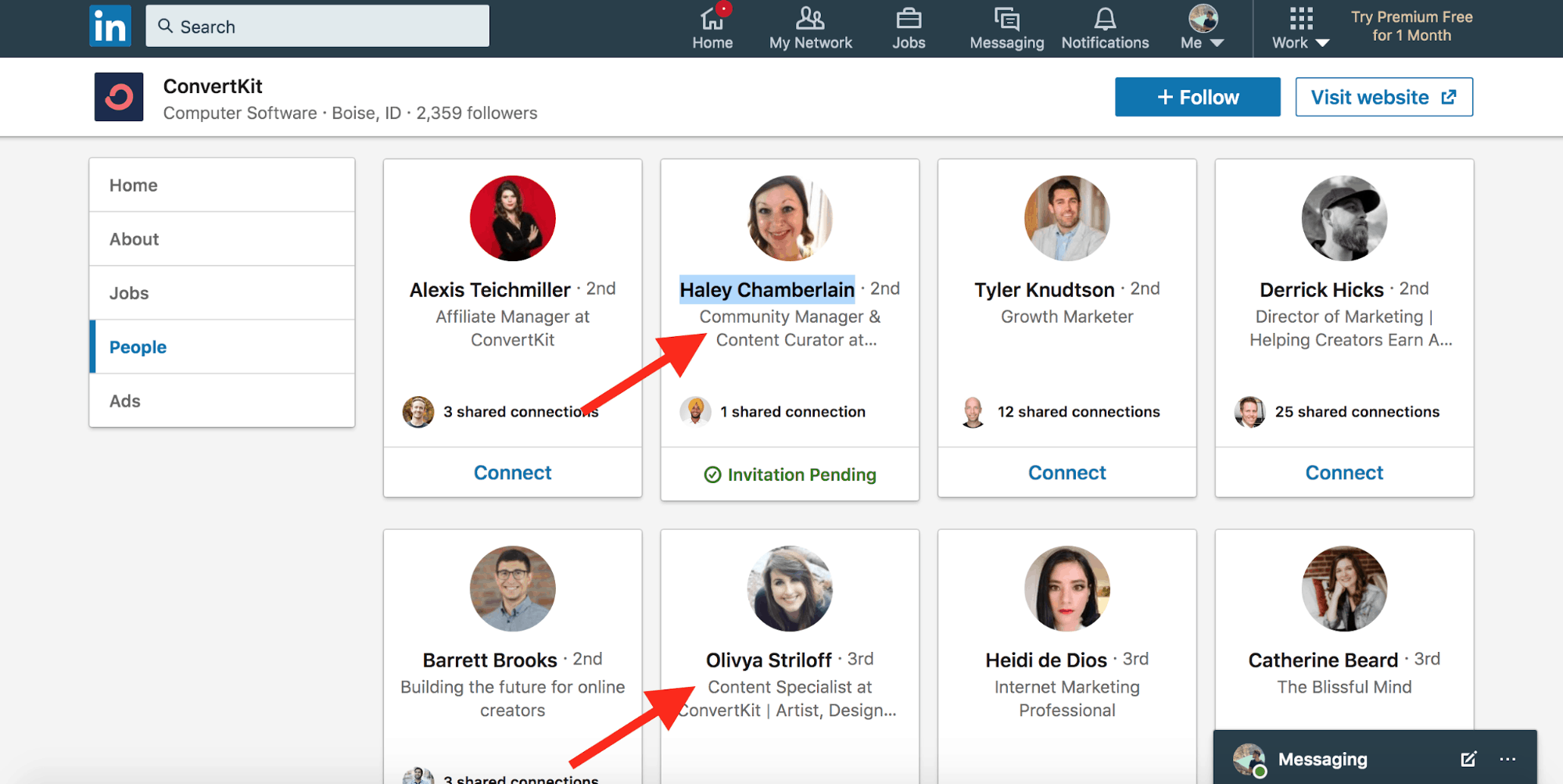Viewport: 1563px width, 784px height.
Task: Click the Derrick Hicks name link
Action: click(x=1321, y=290)
